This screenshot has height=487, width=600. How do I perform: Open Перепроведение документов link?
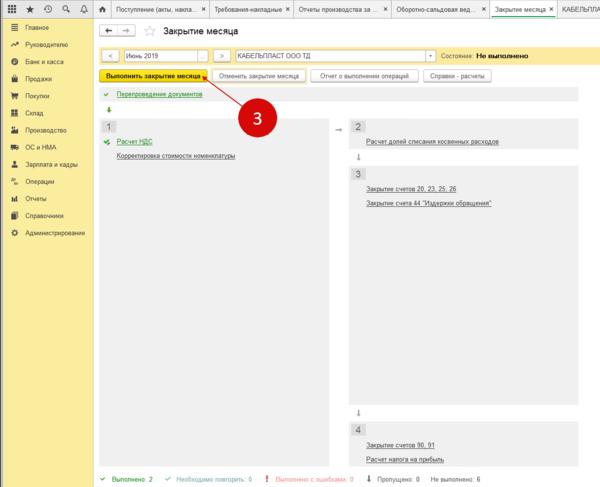point(160,94)
